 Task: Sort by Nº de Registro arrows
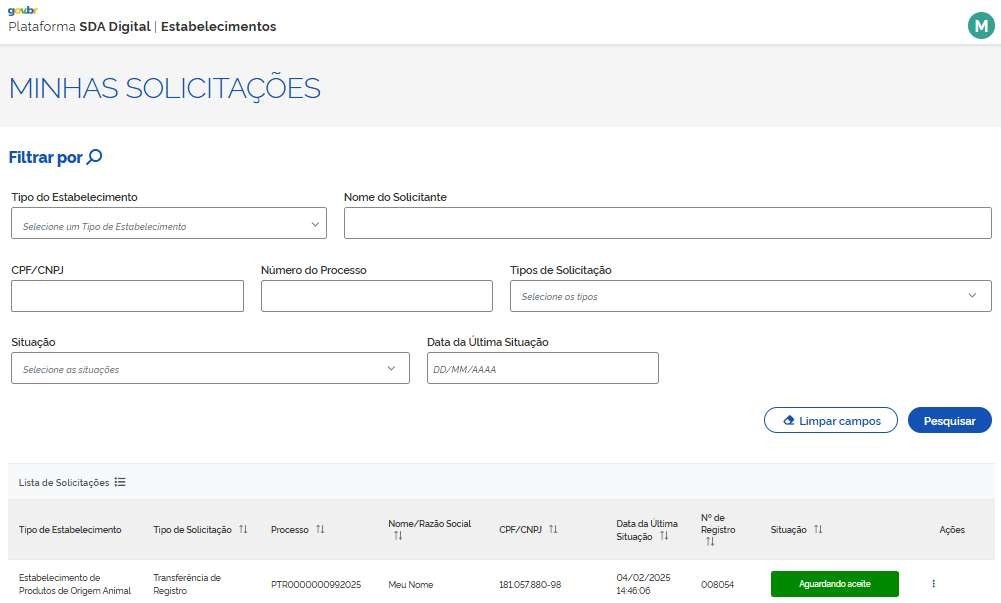pyautogui.click(x=709, y=542)
